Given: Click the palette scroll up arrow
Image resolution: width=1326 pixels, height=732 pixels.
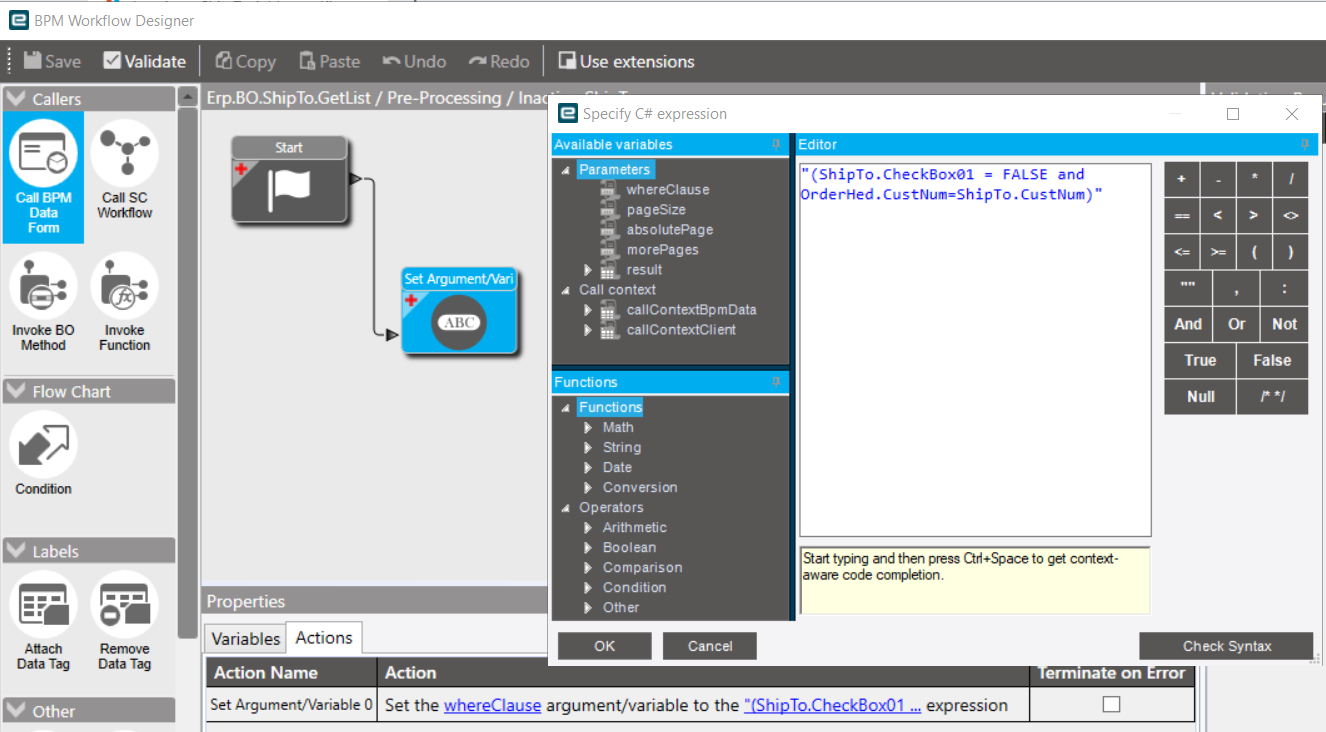Looking at the screenshot, I should coord(188,98).
